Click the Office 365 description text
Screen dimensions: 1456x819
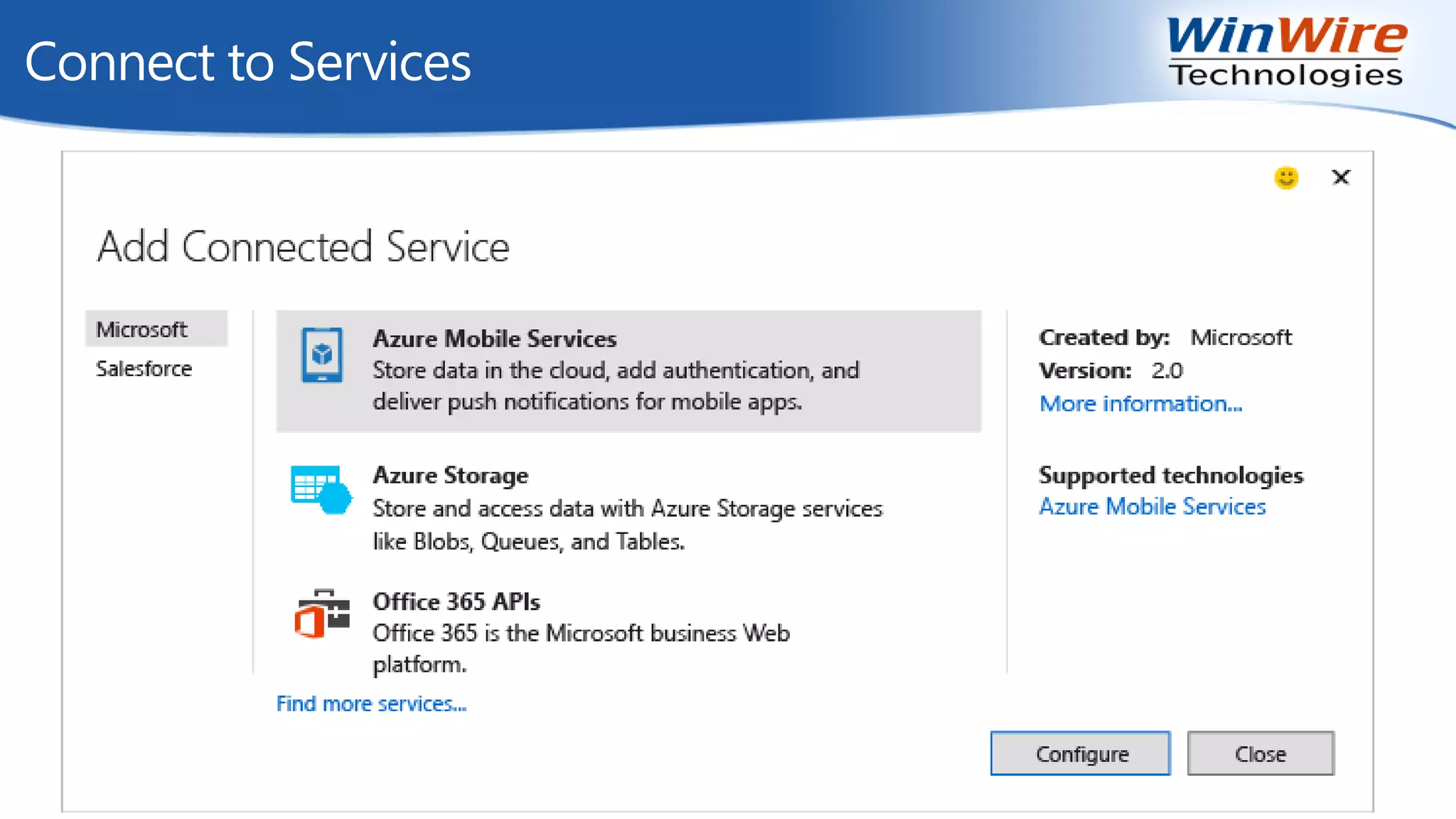(582, 648)
